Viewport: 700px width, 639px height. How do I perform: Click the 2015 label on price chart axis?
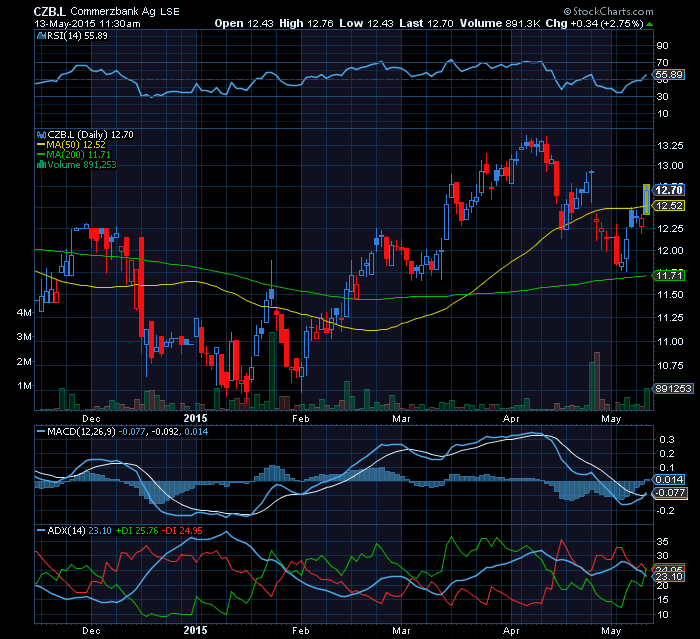point(196,418)
